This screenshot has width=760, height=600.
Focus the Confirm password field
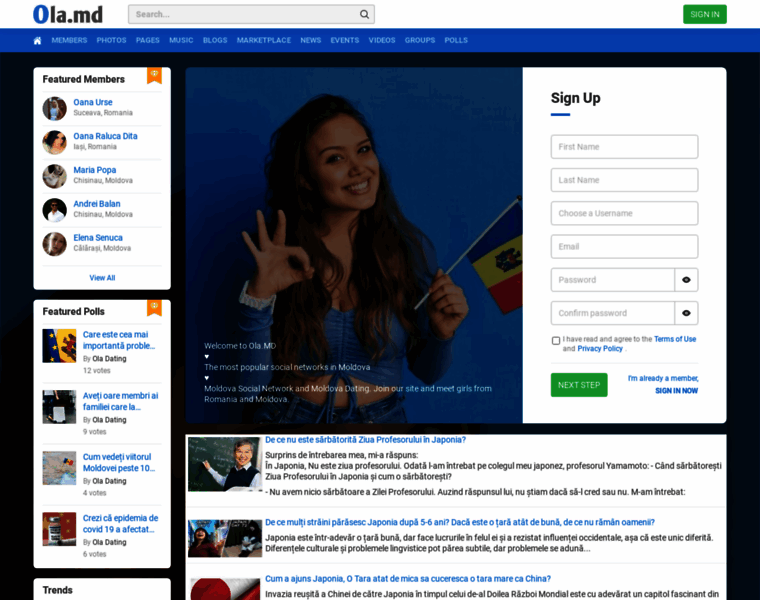(x=613, y=313)
